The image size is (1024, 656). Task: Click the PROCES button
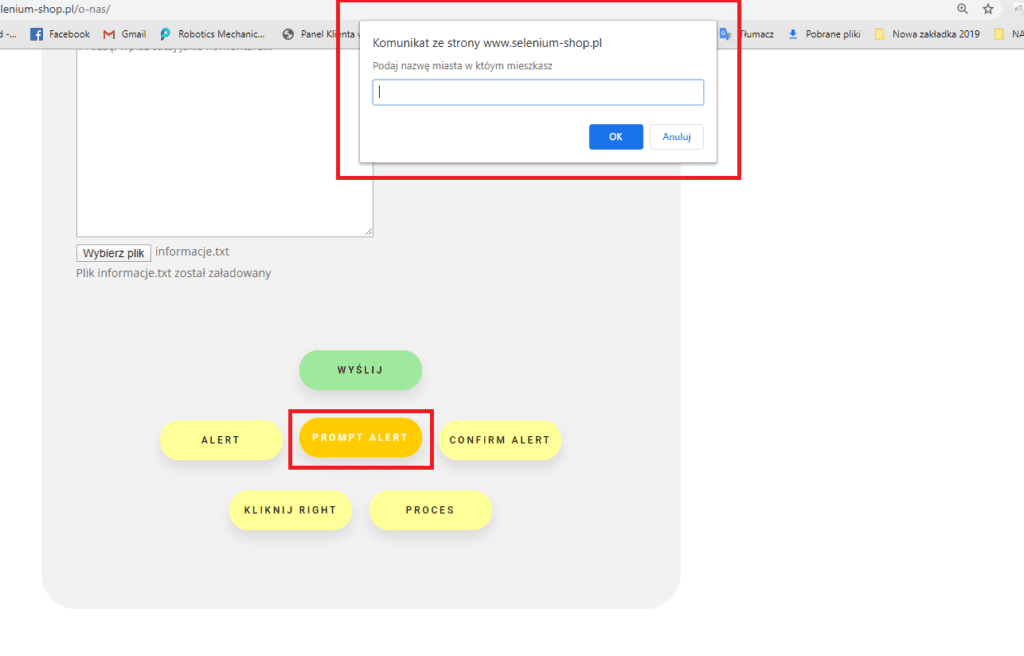pyautogui.click(x=430, y=510)
